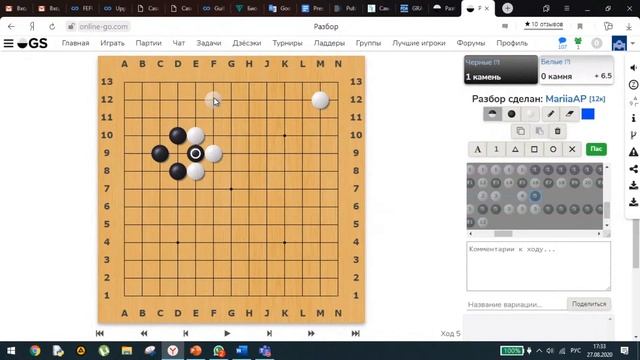This screenshot has height=360, width=640.
Task: Open game information icon
Action: click(x=633, y=118)
